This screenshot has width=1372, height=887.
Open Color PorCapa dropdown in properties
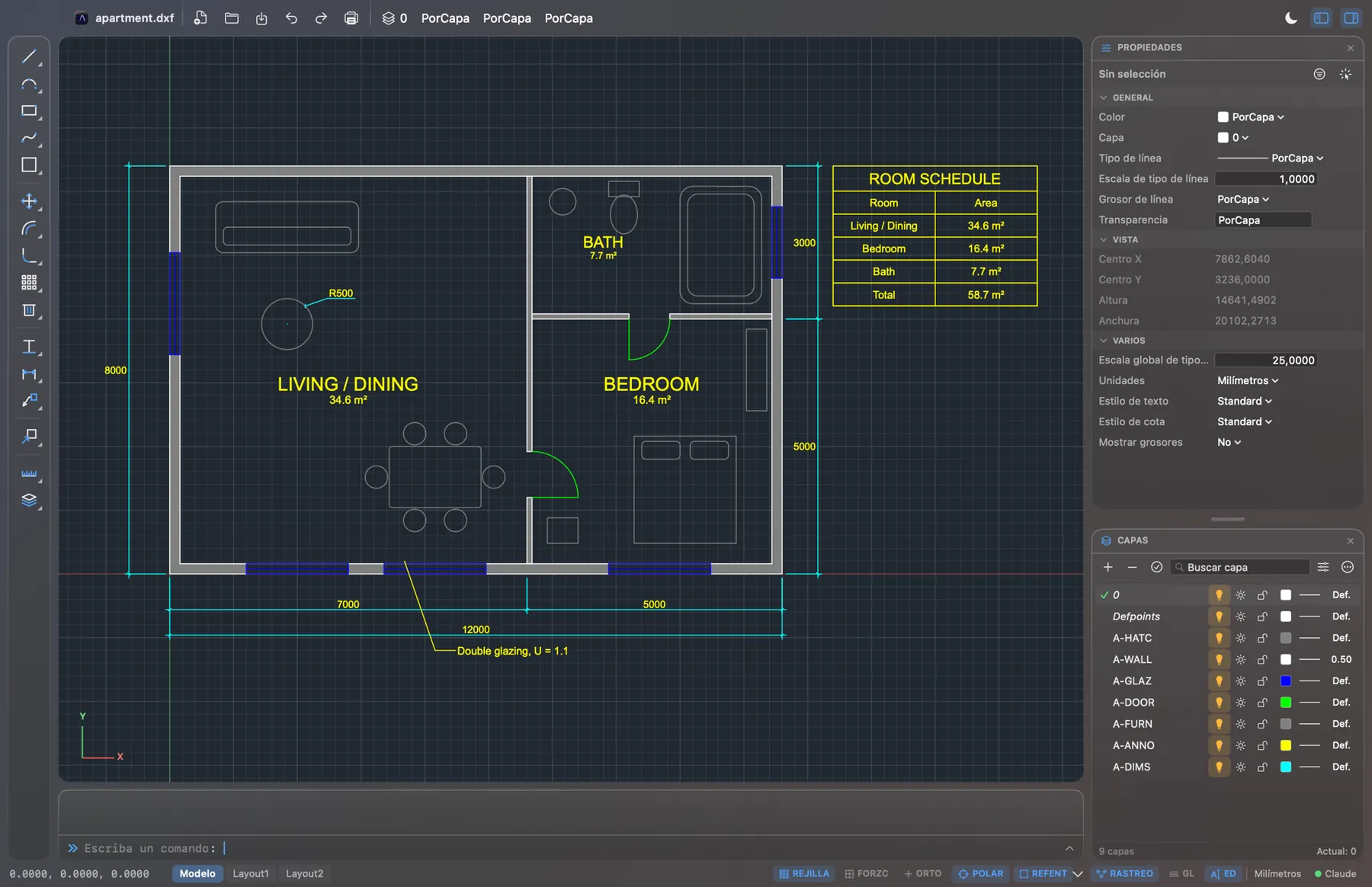(x=1252, y=117)
